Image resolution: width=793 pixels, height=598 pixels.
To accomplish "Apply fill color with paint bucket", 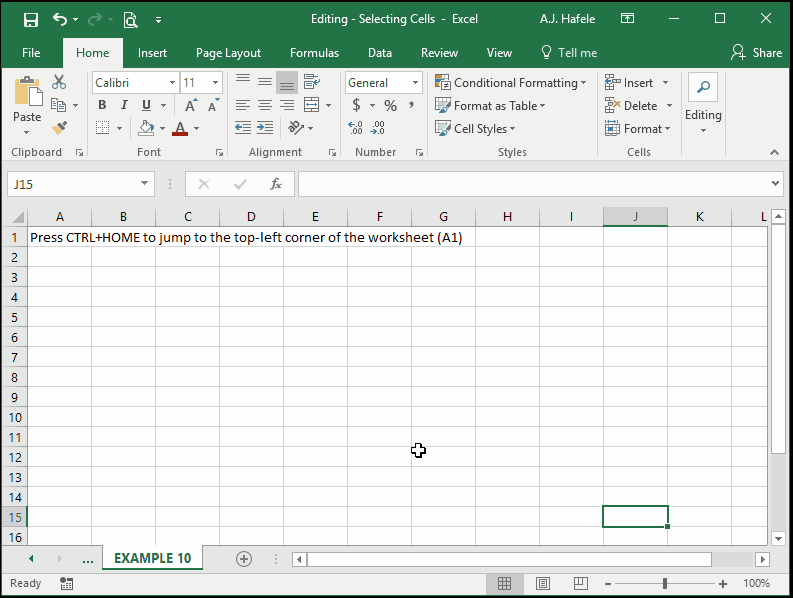I will (146, 127).
